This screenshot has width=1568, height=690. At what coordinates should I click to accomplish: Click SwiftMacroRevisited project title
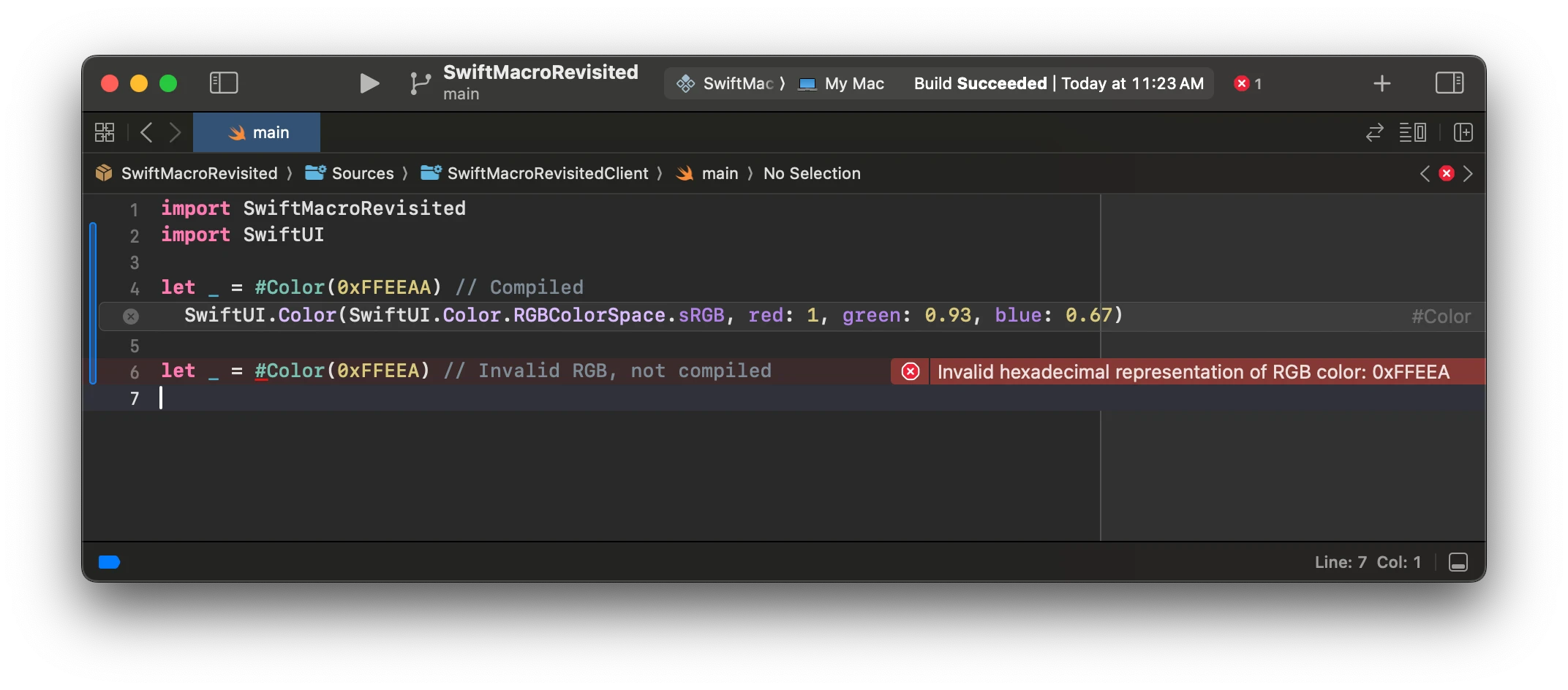[540, 72]
